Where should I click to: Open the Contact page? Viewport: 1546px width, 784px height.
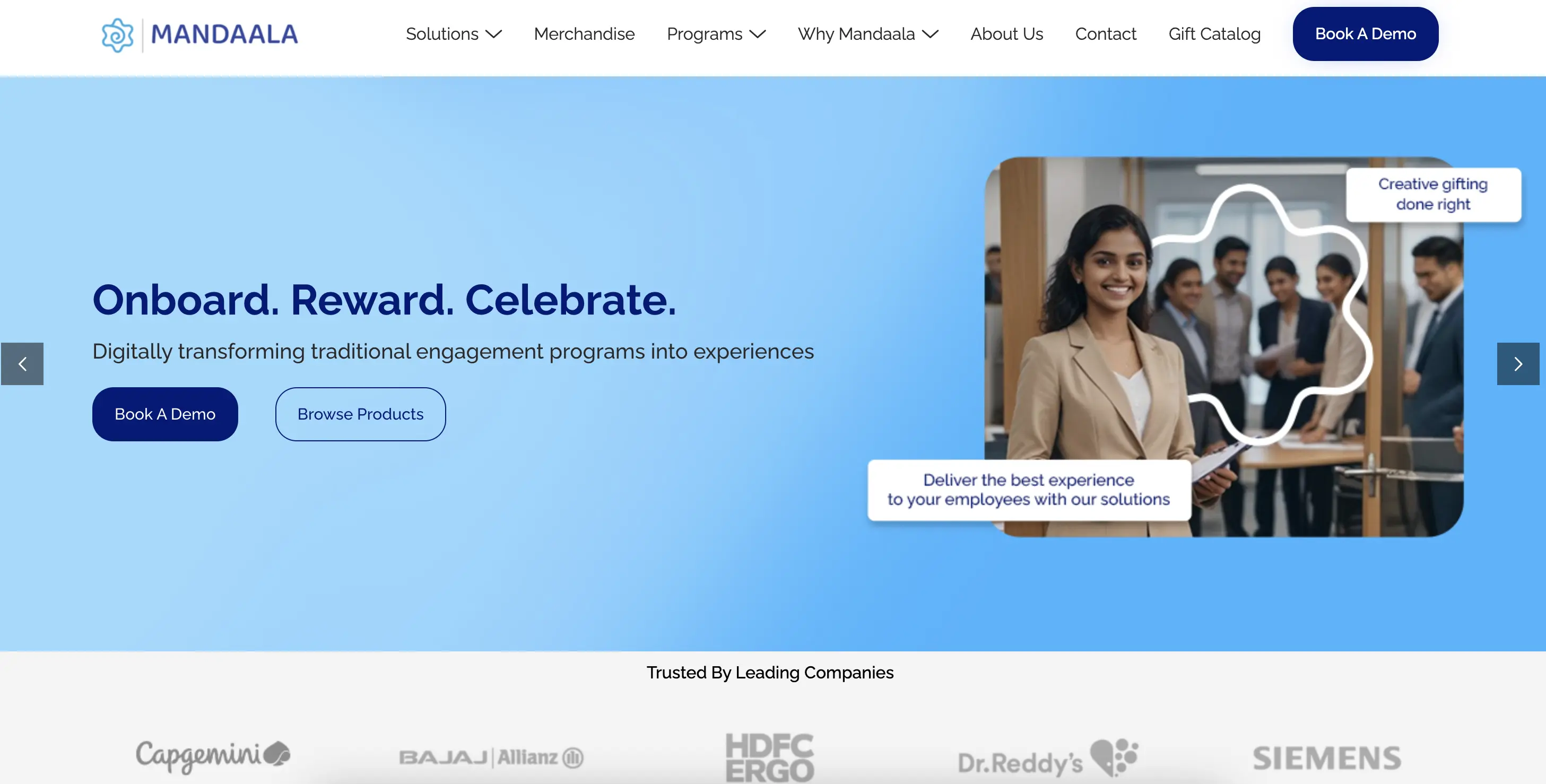coord(1106,34)
